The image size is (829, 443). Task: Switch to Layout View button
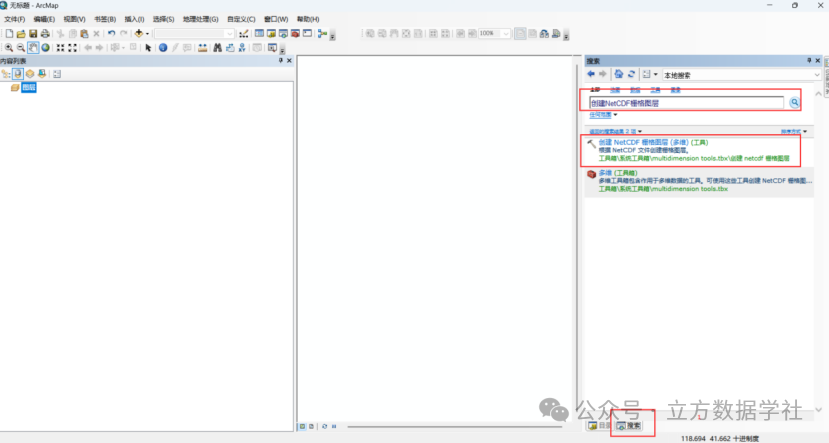click(x=311, y=426)
